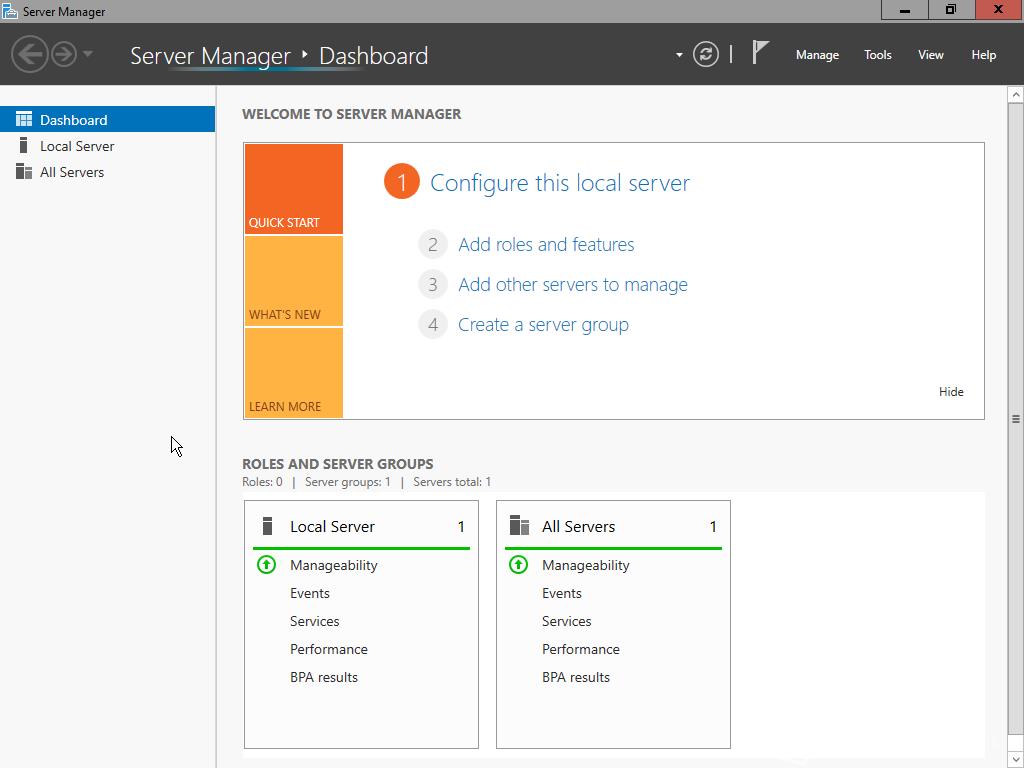
Task: Click the All Servers icon in sidebar
Action: (x=24, y=171)
